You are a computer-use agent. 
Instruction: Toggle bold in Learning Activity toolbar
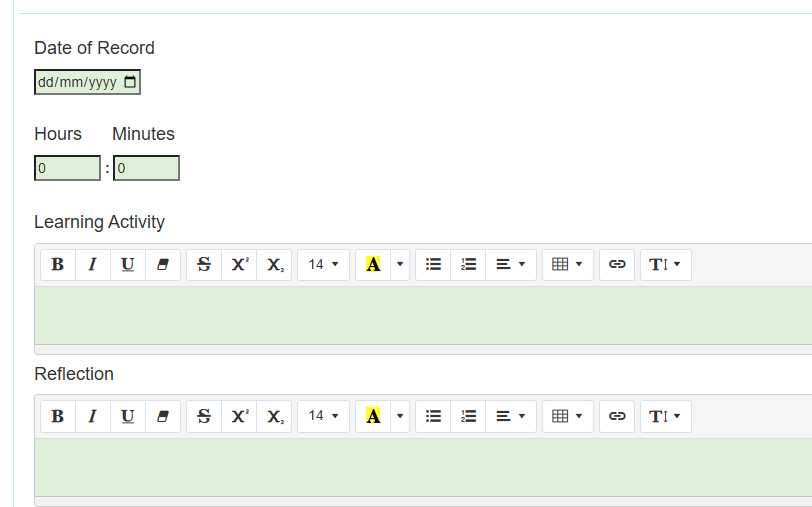(58, 265)
